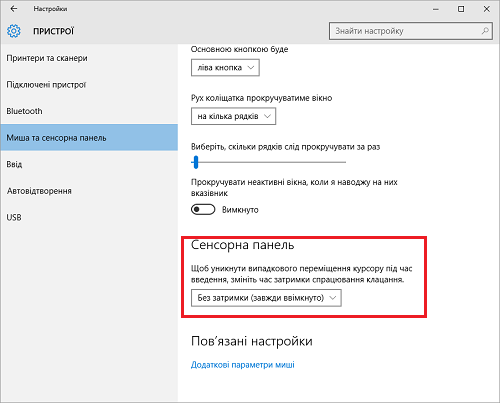Open the 'ліва кнопка' primary button dropdown
500x403 pixels.
[x=225, y=68]
